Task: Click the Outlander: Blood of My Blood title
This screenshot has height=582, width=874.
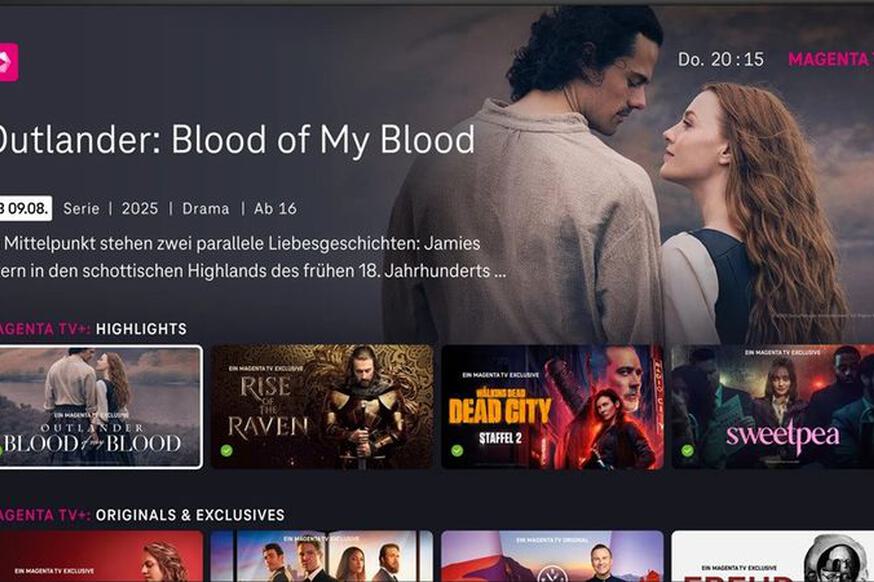Action: [x=237, y=139]
